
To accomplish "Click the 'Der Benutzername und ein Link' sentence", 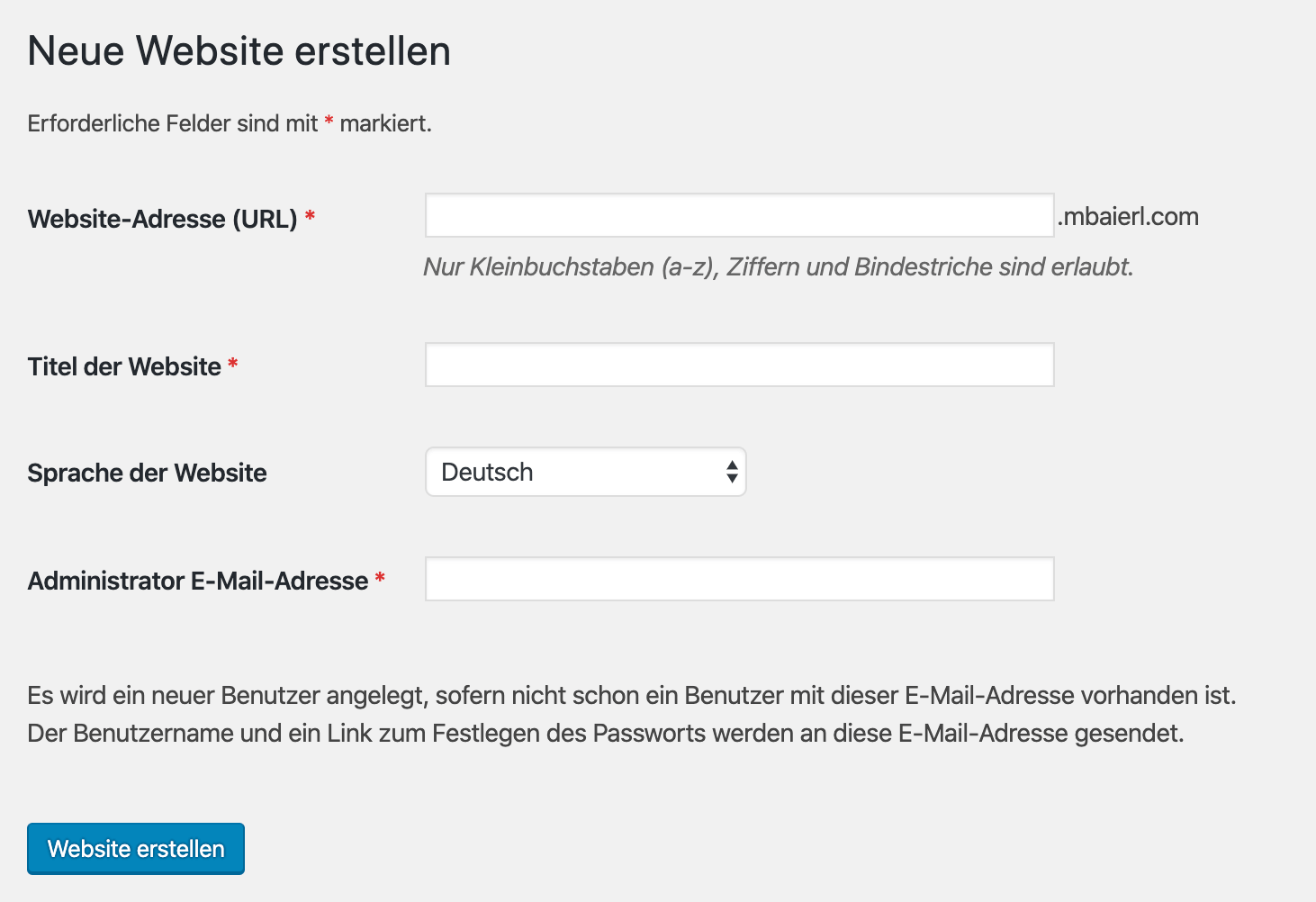I will pyautogui.click(x=606, y=733).
